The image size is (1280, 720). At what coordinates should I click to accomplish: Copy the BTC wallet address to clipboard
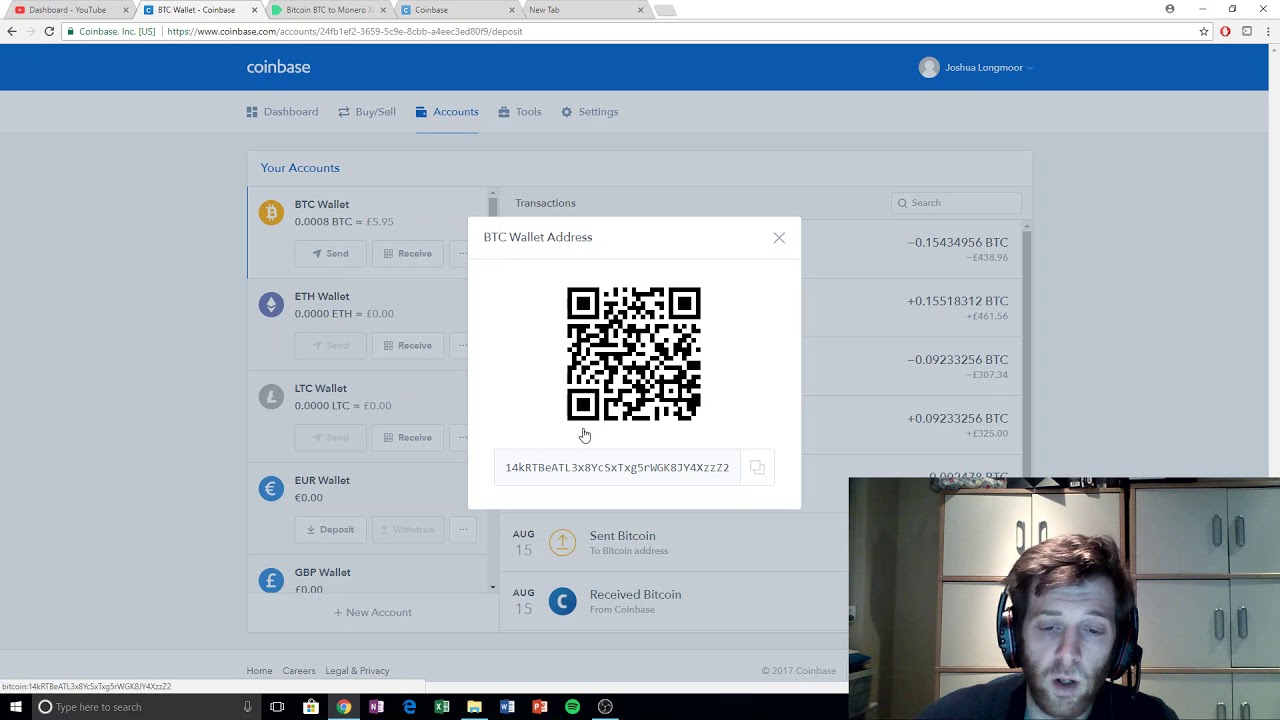757,468
